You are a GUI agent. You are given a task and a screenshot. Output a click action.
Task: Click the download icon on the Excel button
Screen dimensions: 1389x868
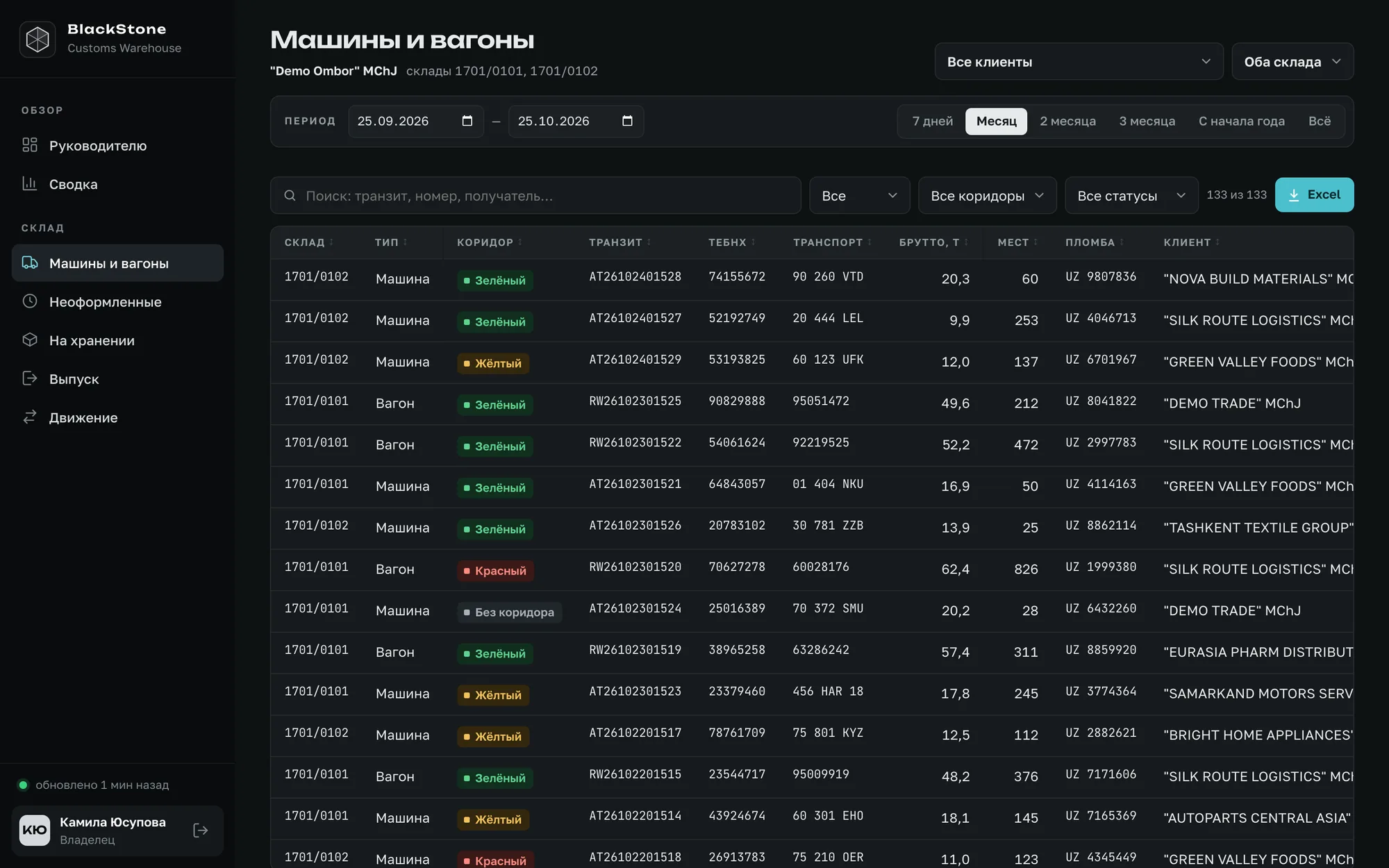[1294, 195]
